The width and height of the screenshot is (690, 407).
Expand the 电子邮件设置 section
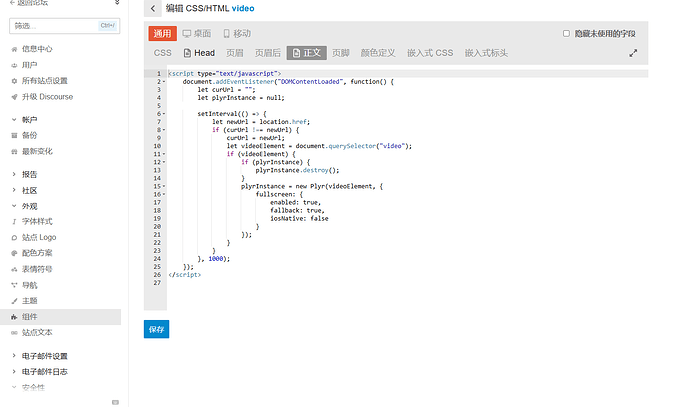click(x=14, y=356)
